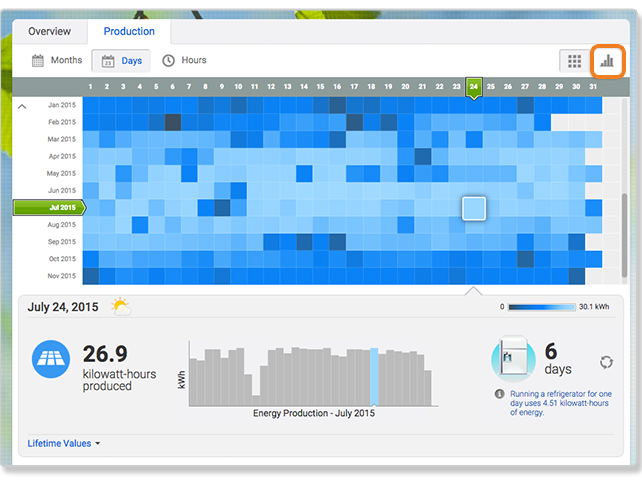Click day 31 in the day header

tap(593, 87)
